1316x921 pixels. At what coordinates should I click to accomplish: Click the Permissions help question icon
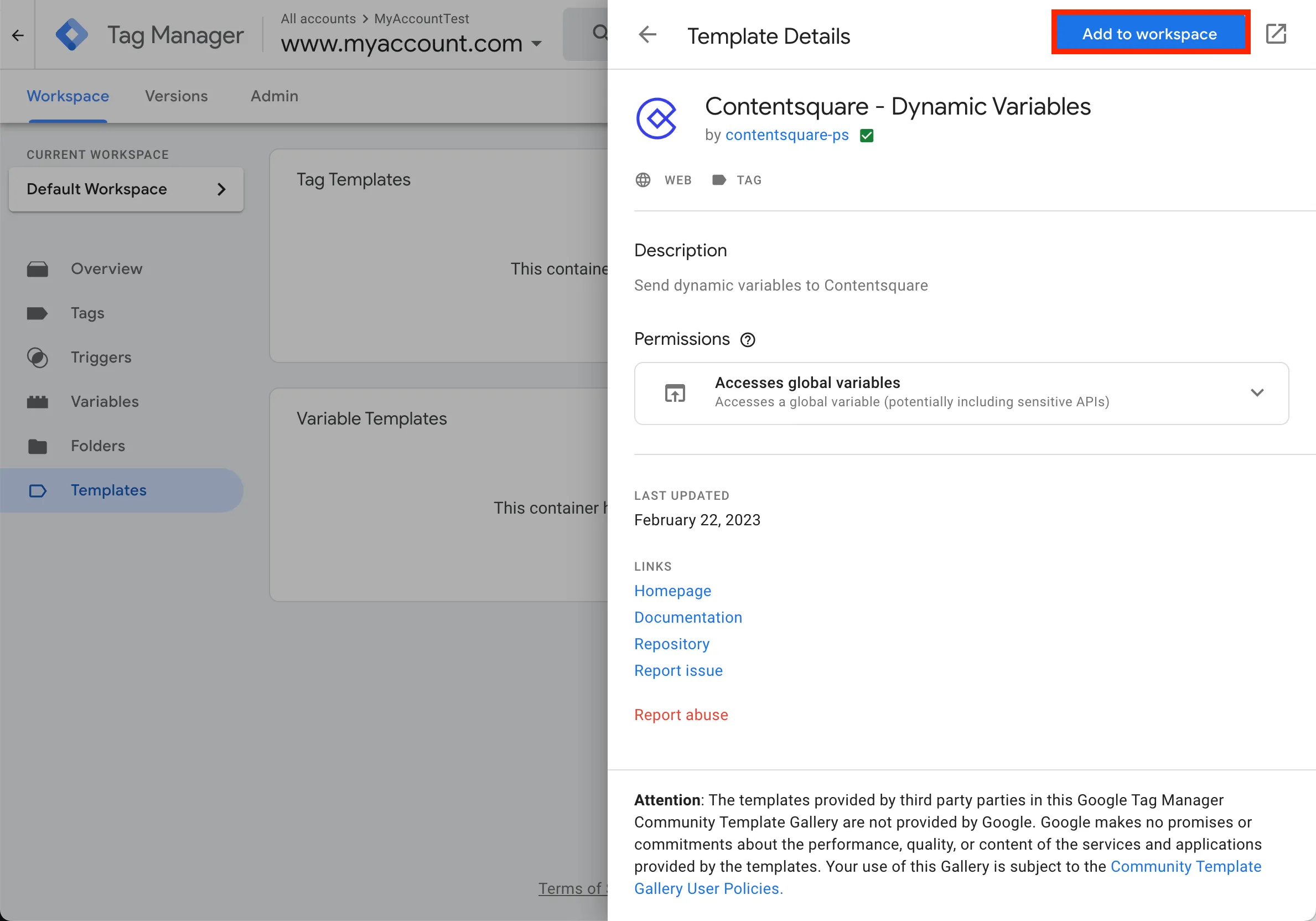748,340
